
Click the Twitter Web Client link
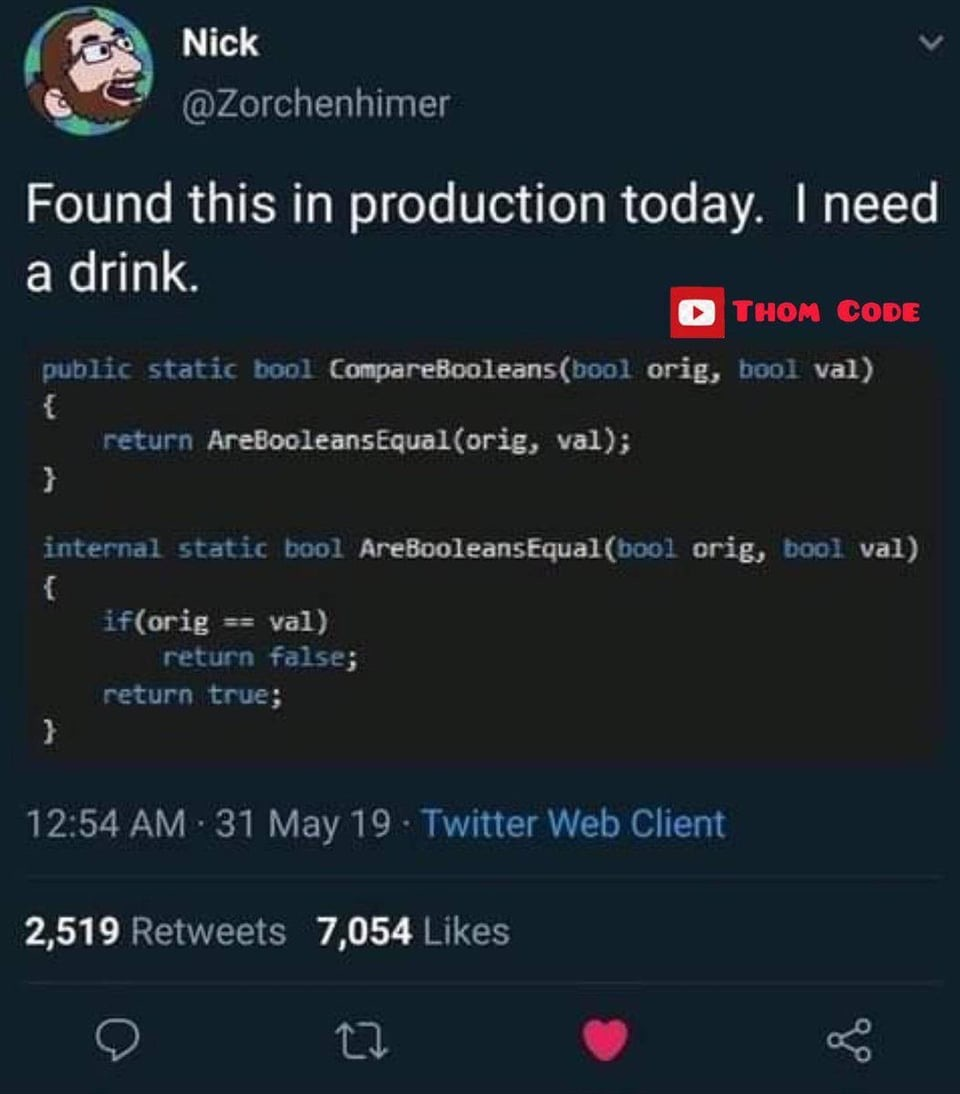tap(573, 823)
